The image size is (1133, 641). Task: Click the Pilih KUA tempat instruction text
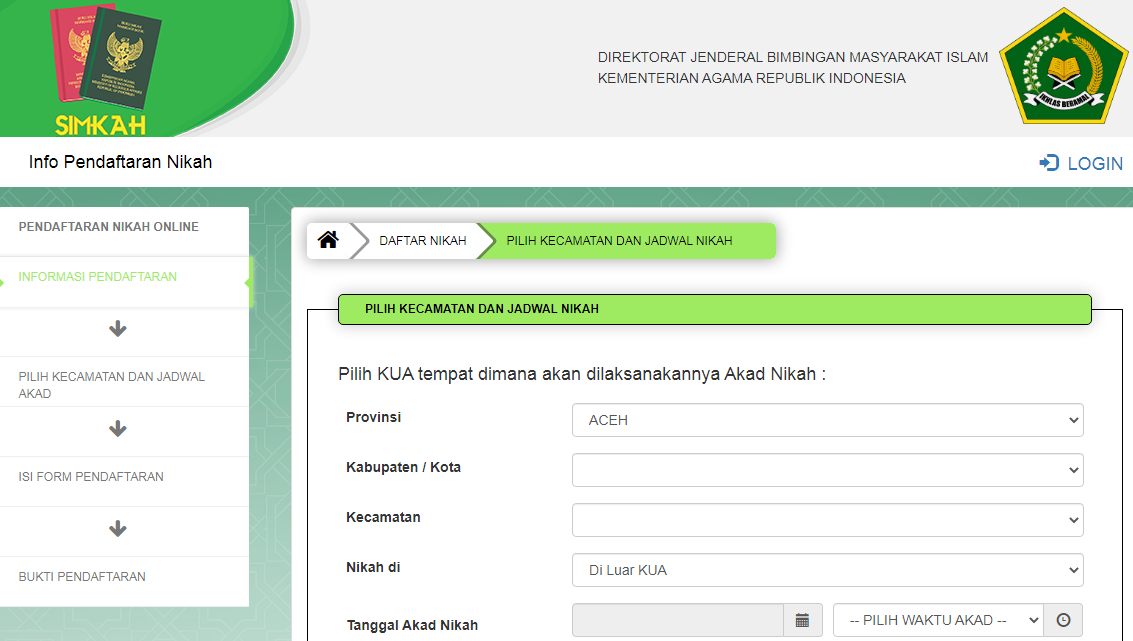582,374
